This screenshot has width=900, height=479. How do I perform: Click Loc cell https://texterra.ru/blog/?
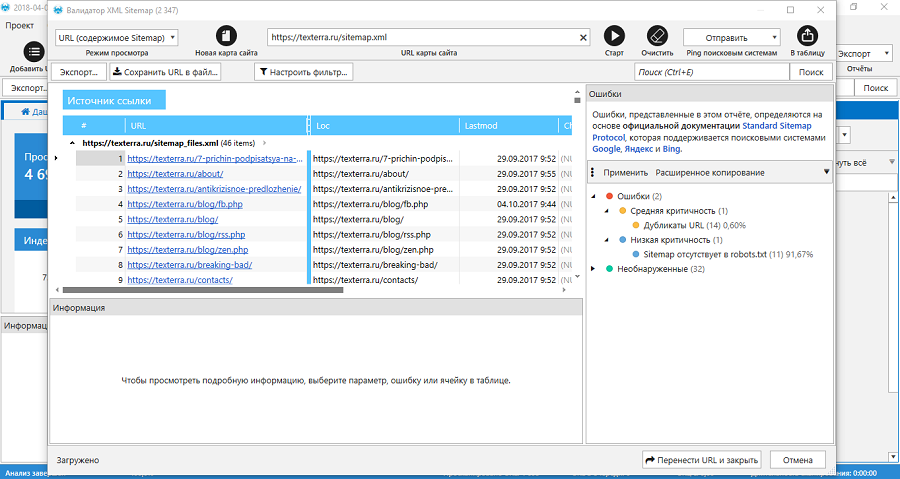tap(383, 219)
